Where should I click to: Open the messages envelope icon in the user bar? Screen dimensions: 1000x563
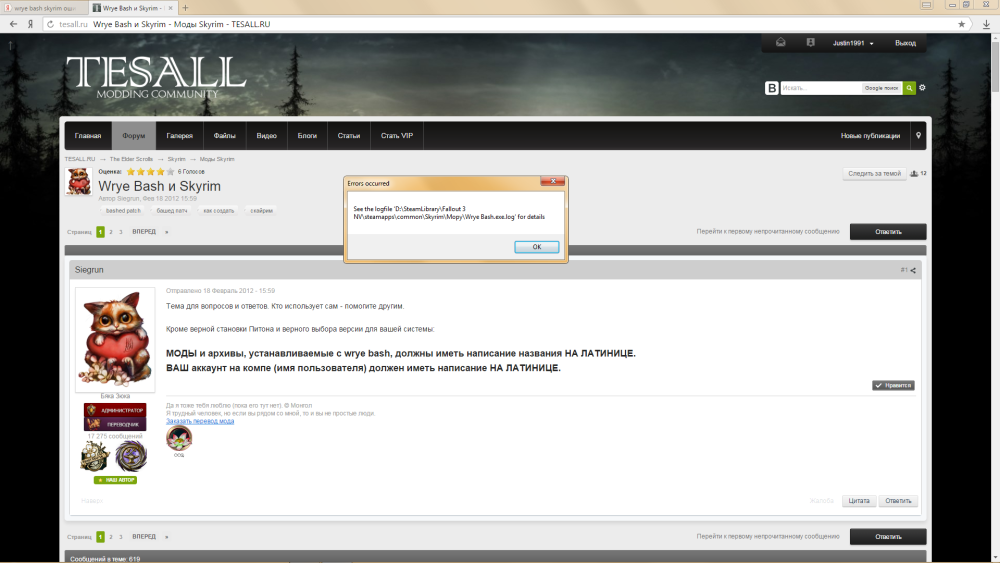tap(781, 43)
